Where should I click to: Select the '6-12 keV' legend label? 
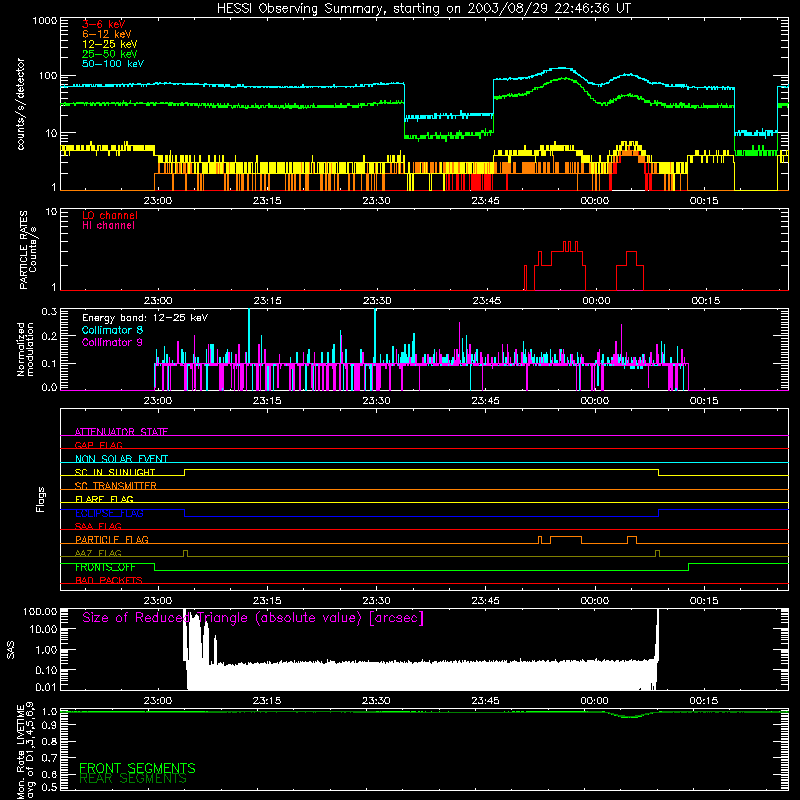coord(107,34)
